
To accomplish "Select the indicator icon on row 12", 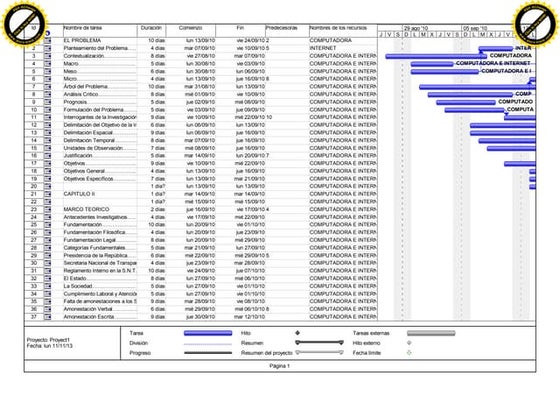I will coord(48,125).
